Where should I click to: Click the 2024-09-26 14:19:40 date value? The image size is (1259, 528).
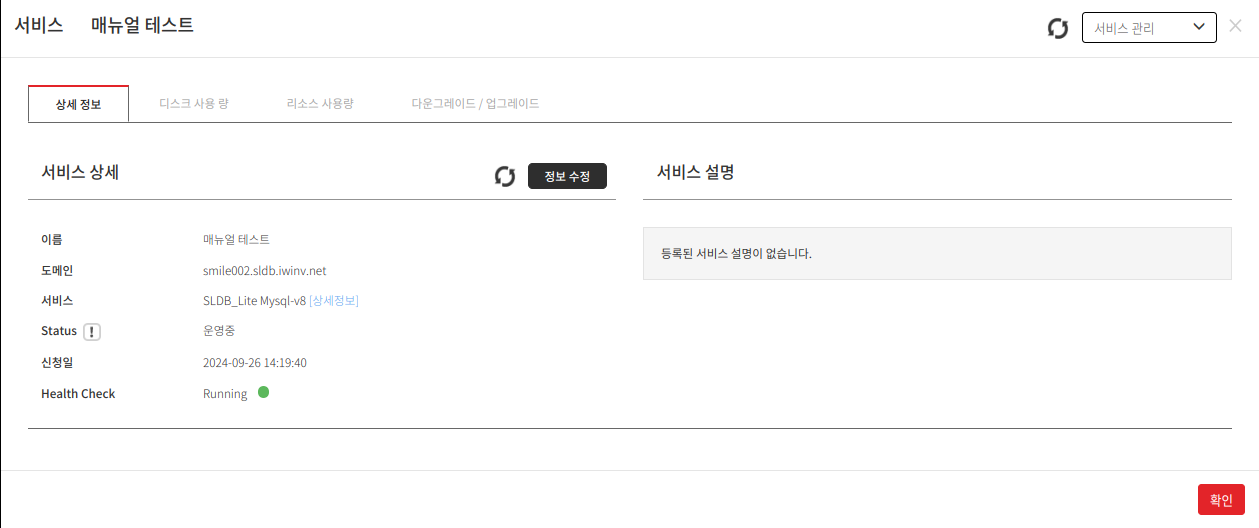(255, 363)
